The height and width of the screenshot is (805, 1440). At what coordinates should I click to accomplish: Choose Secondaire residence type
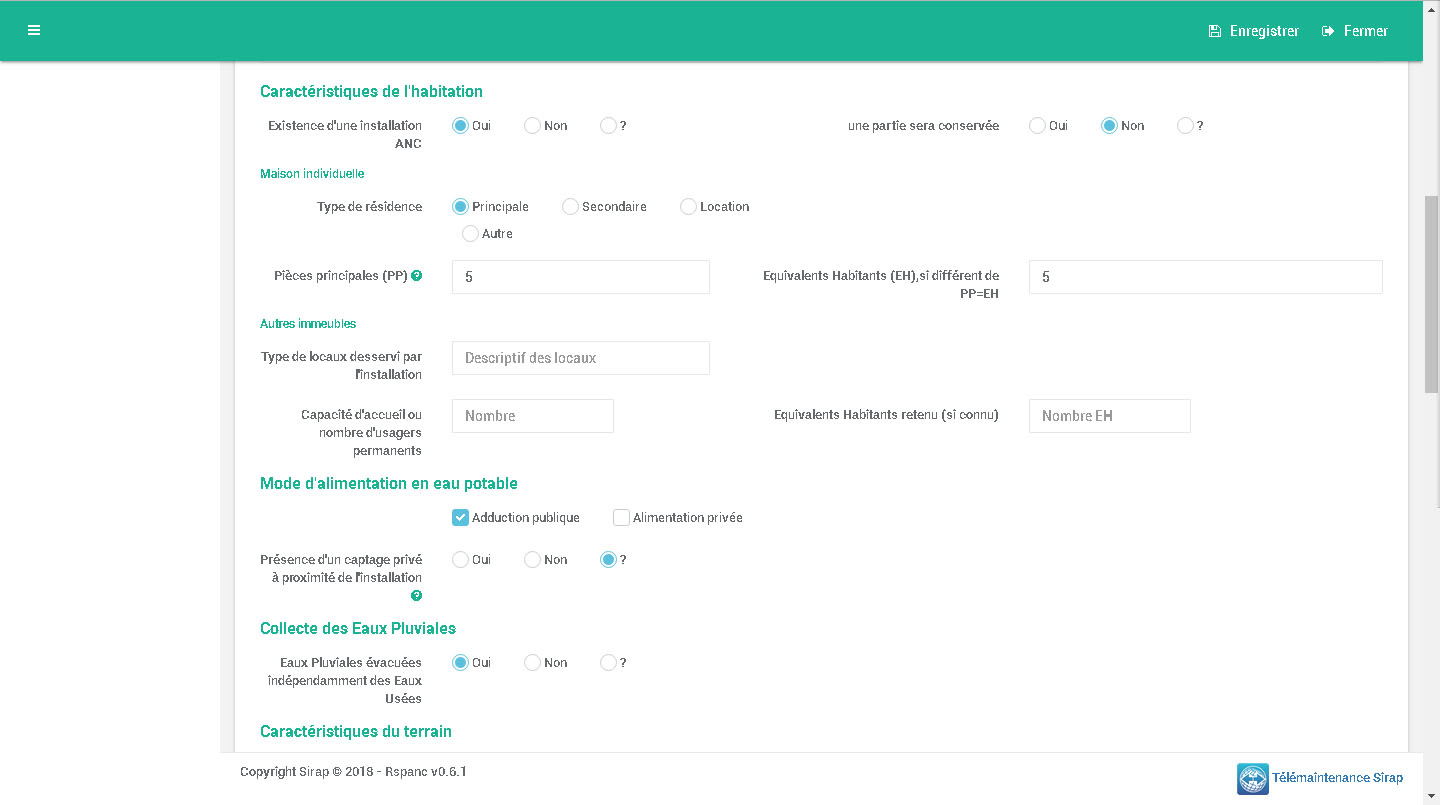click(x=570, y=207)
